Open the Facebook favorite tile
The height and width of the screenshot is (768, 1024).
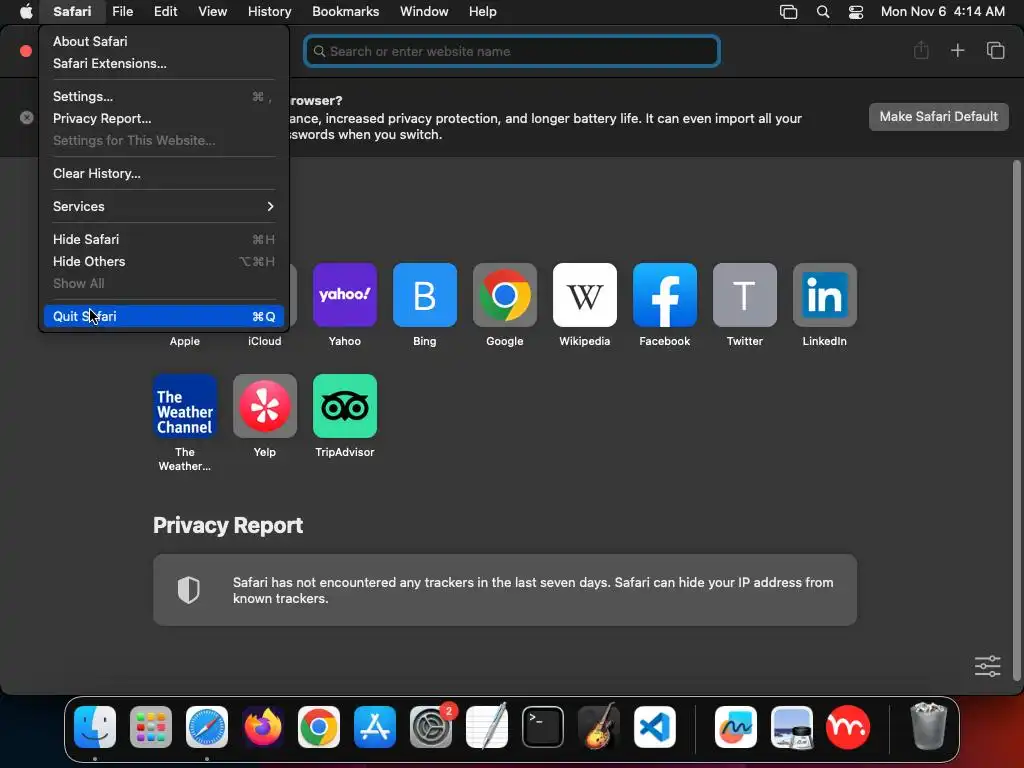665,295
